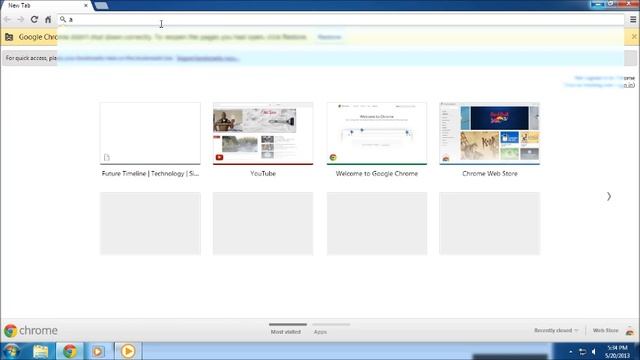Viewport: 640px width, 360px height.
Task: Reload the page with the refresh icon
Action: pyautogui.click(x=34, y=19)
